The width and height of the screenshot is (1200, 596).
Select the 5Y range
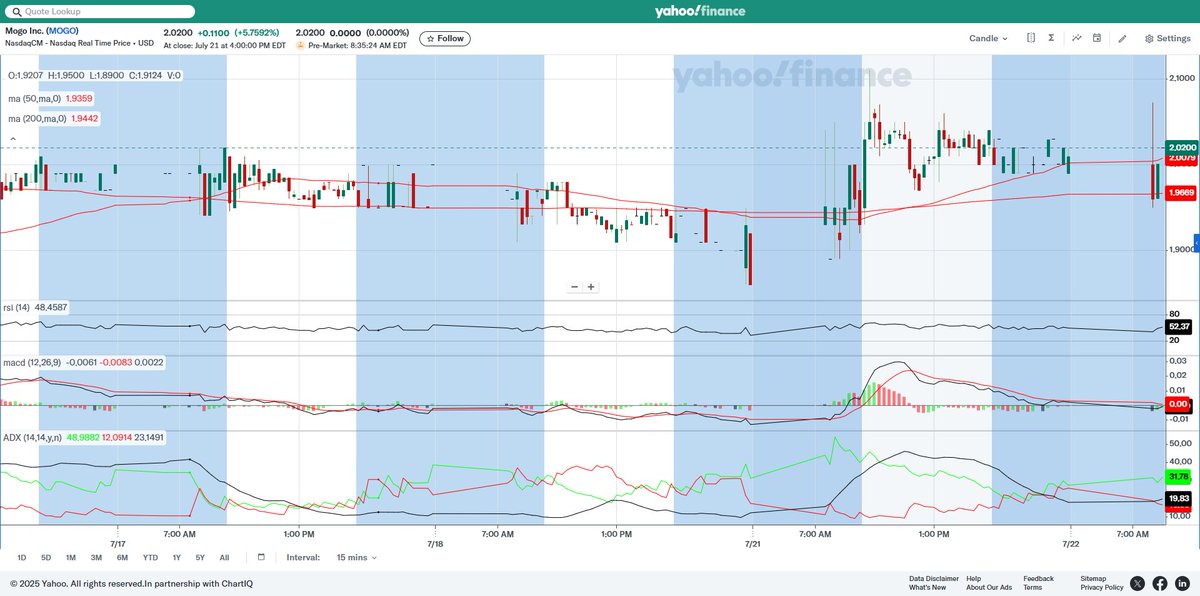(x=200, y=557)
